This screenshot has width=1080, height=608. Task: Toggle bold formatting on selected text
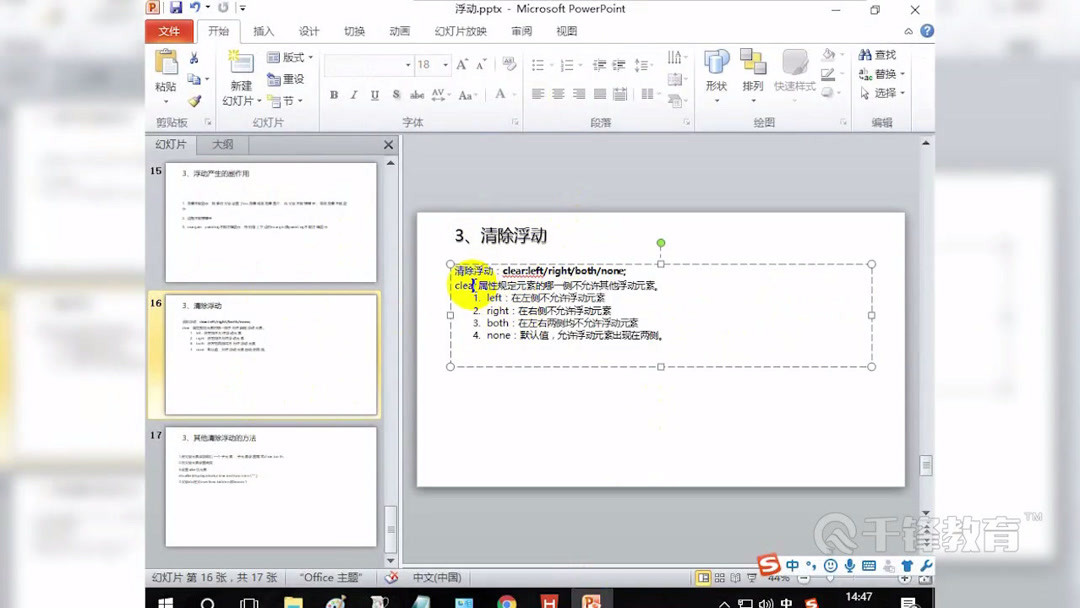[334, 94]
